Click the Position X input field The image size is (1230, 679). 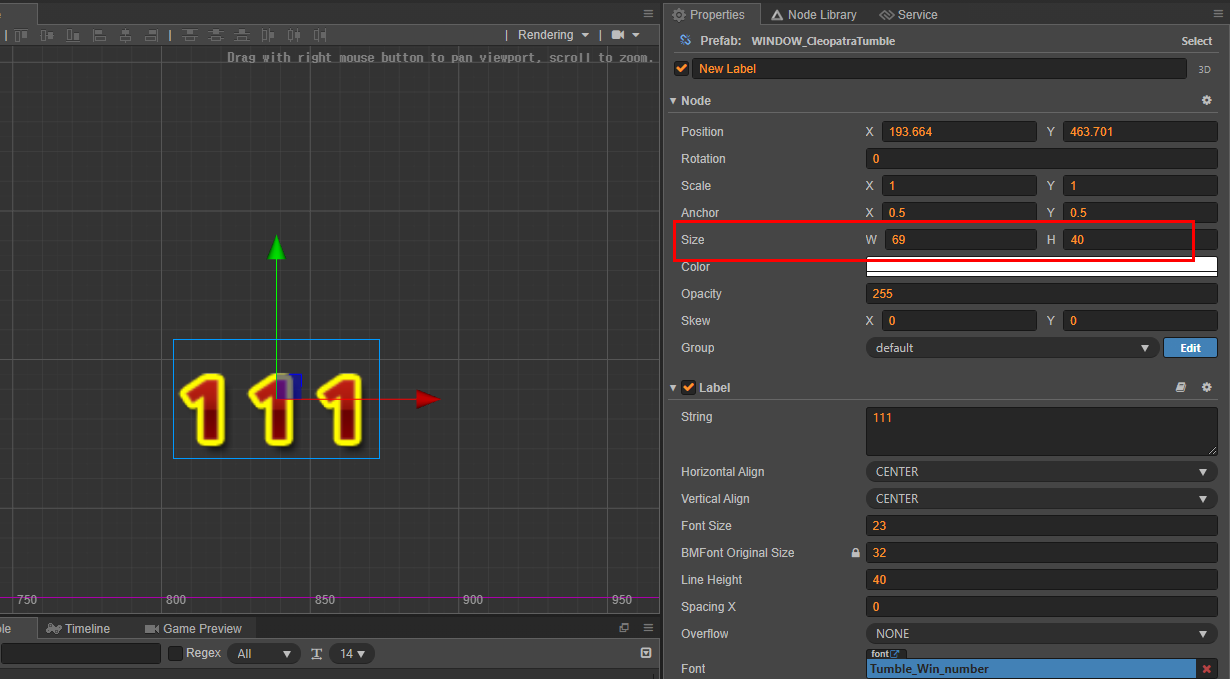(959, 132)
